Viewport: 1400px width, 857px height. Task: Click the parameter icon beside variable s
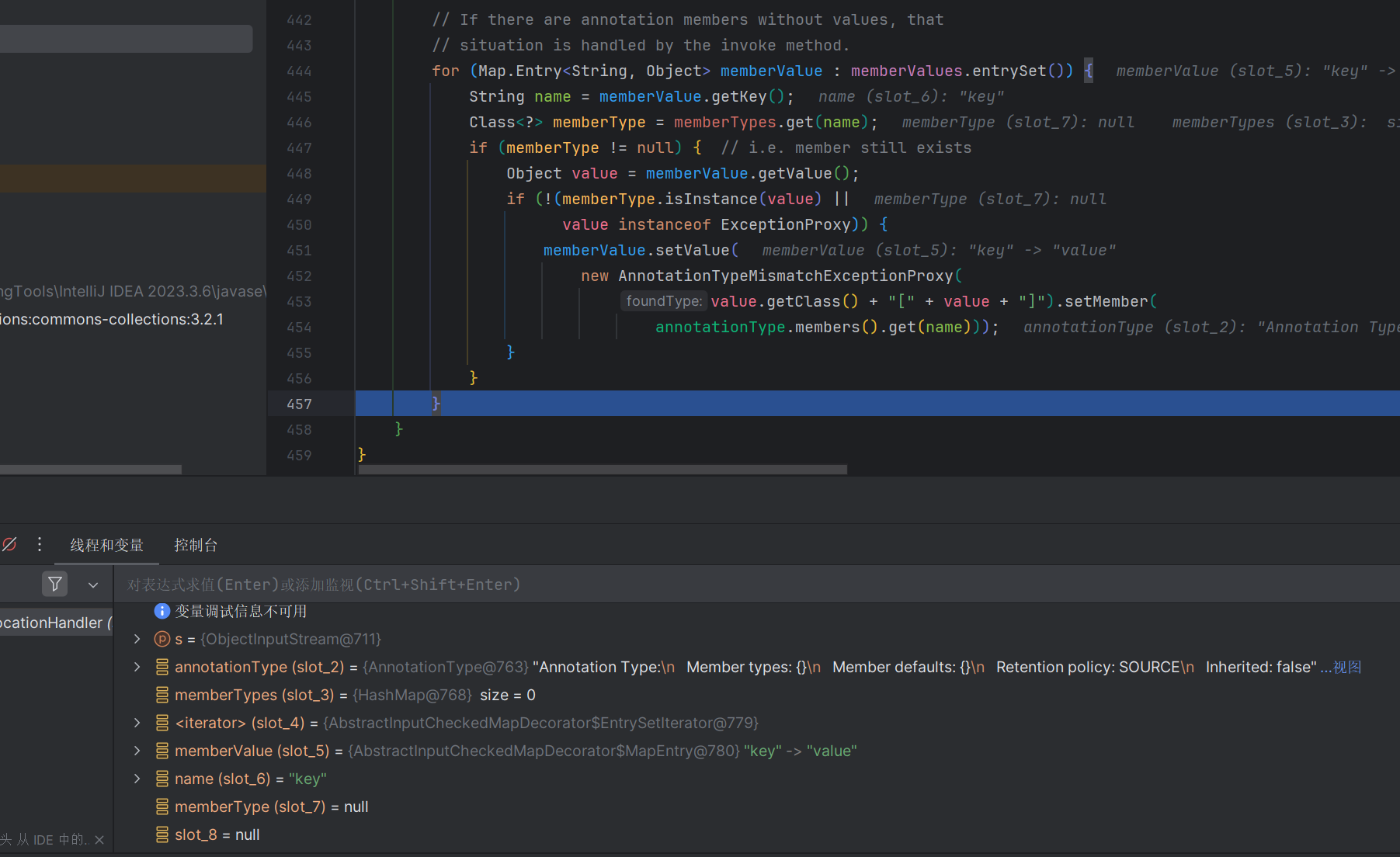coord(162,639)
